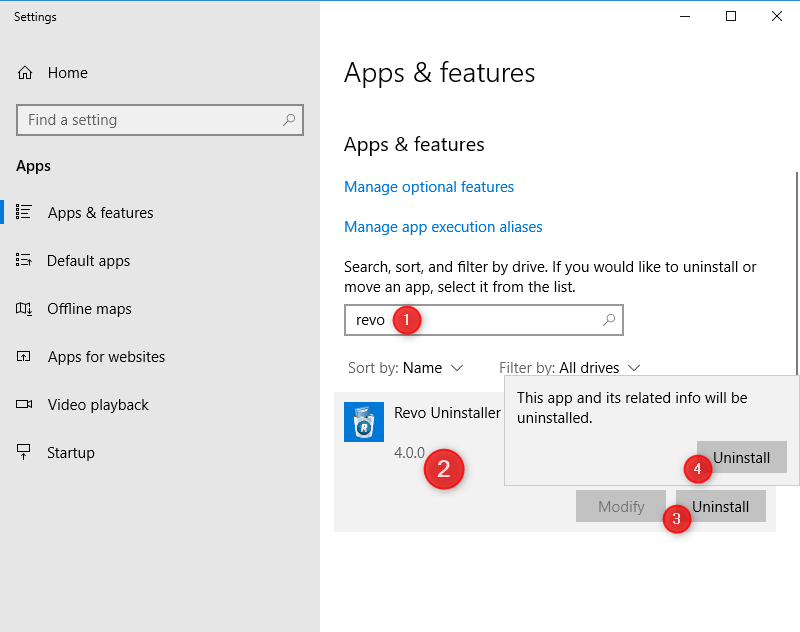Image resolution: width=800 pixels, height=632 pixels.
Task: Click the Home house icon
Action: tap(24, 73)
